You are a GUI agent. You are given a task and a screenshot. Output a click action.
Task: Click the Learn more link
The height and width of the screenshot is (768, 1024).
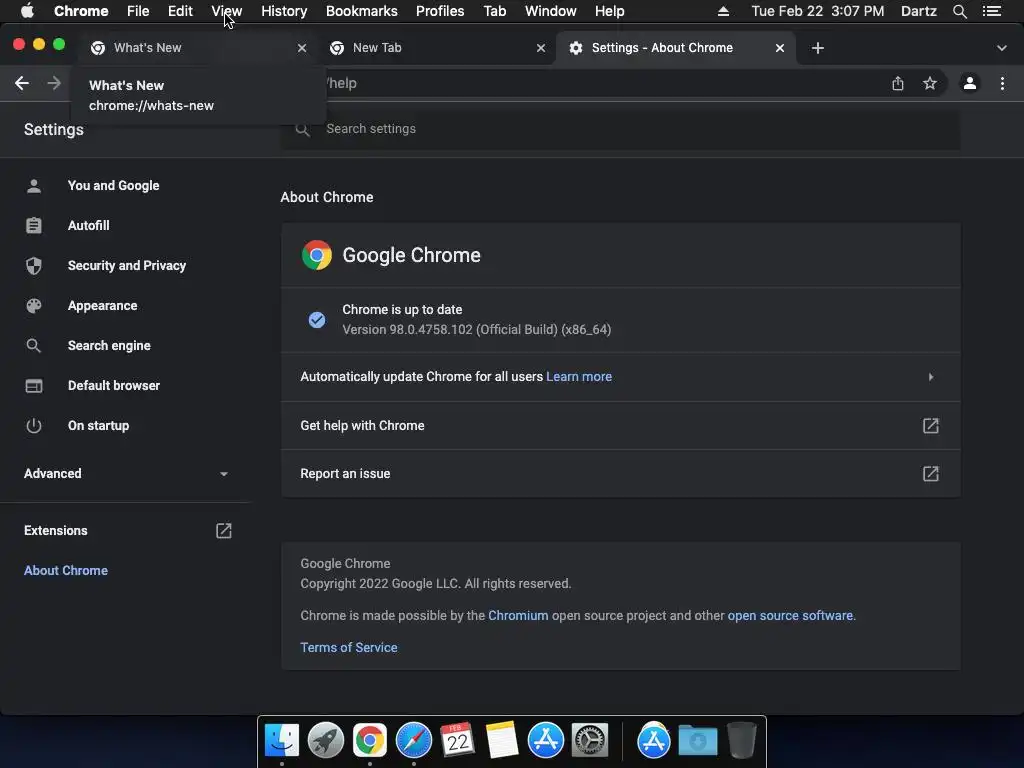click(x=579, y=377)
